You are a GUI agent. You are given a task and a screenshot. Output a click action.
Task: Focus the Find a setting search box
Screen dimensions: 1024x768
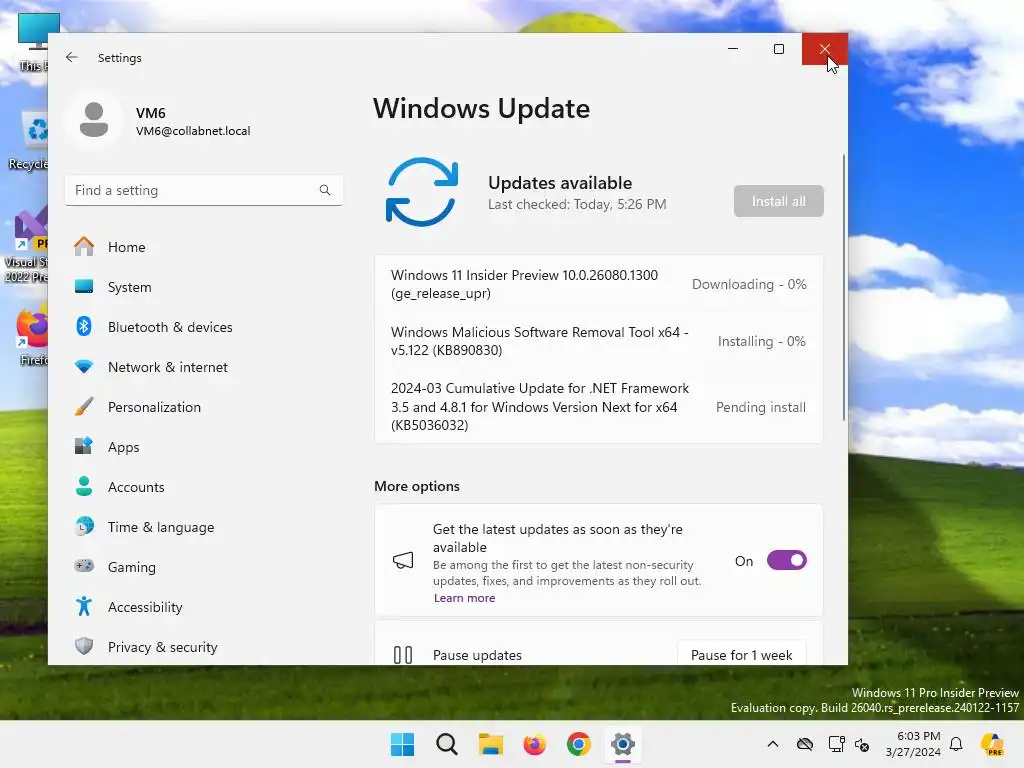coord(204,190)
